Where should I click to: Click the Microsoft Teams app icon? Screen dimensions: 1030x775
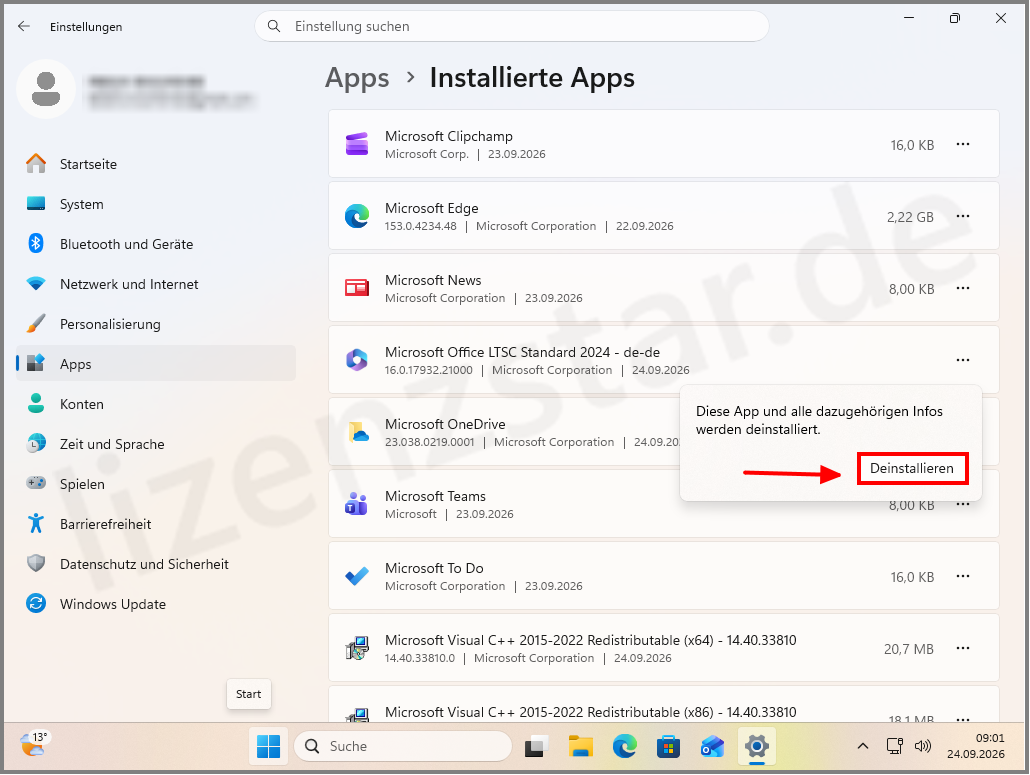coord(357,504)
